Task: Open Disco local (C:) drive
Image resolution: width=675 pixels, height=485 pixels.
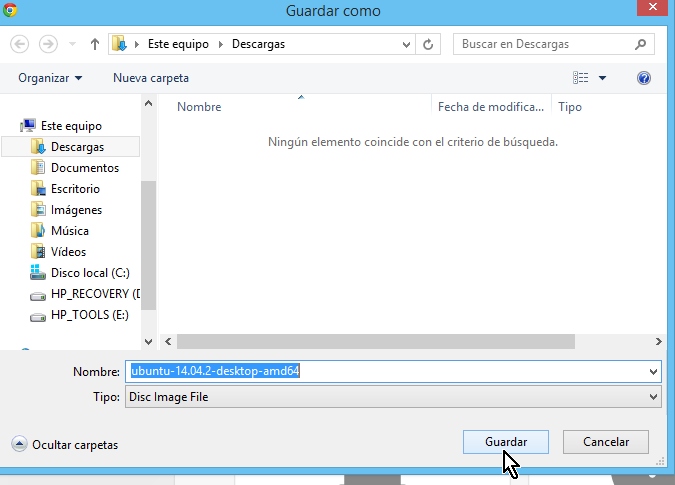Action: coord(90,273)
